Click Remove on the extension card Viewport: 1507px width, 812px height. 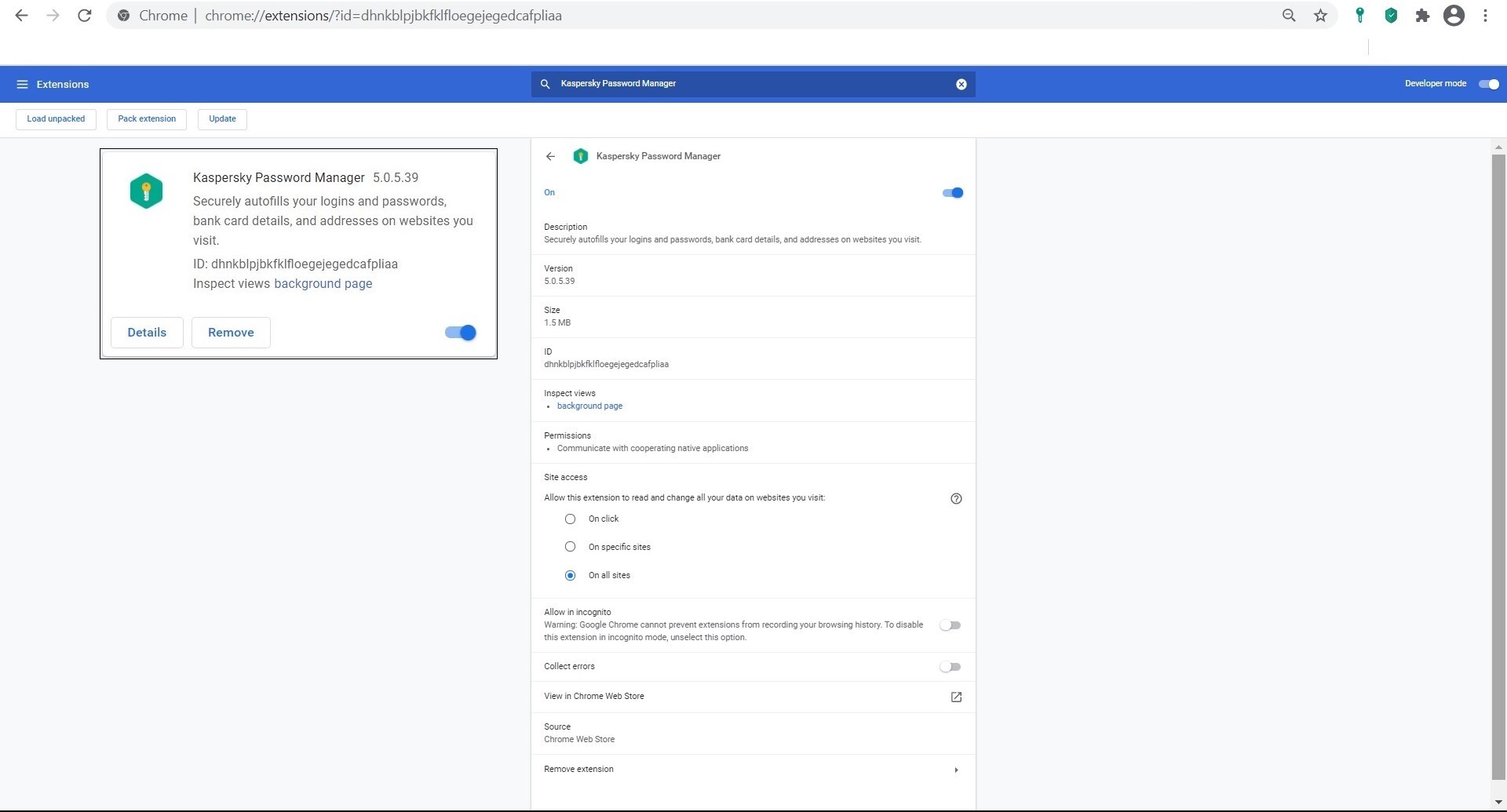pyautogui.click(x=231, y=333)
